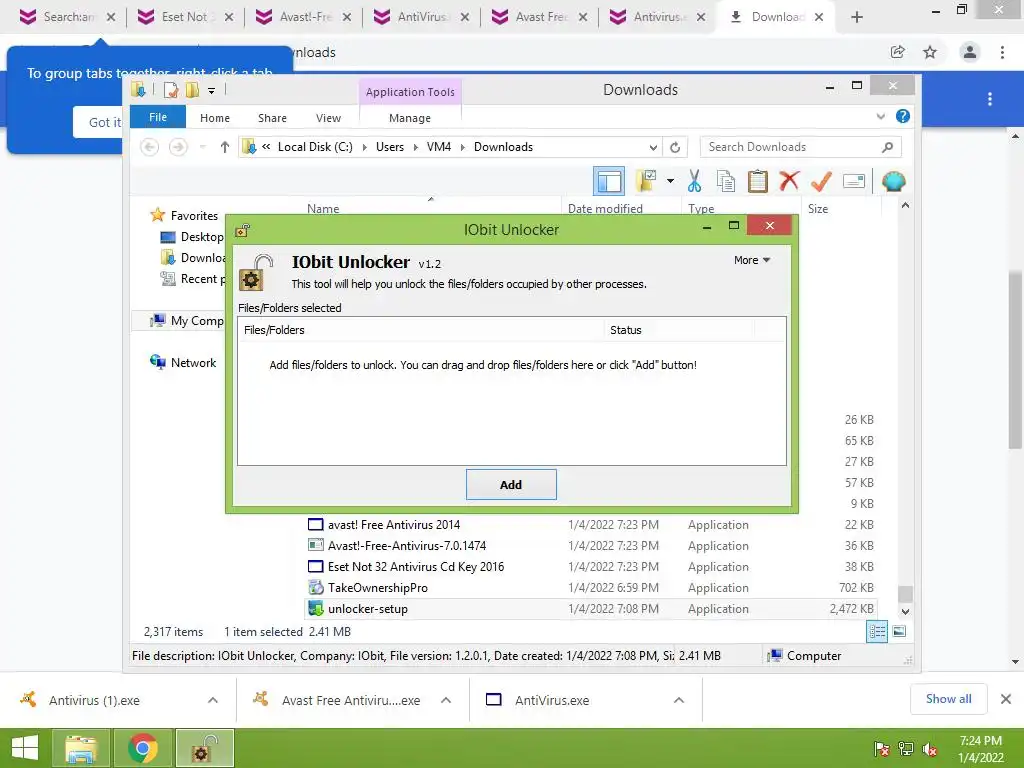Switch to large icons view in status bar

899,632
